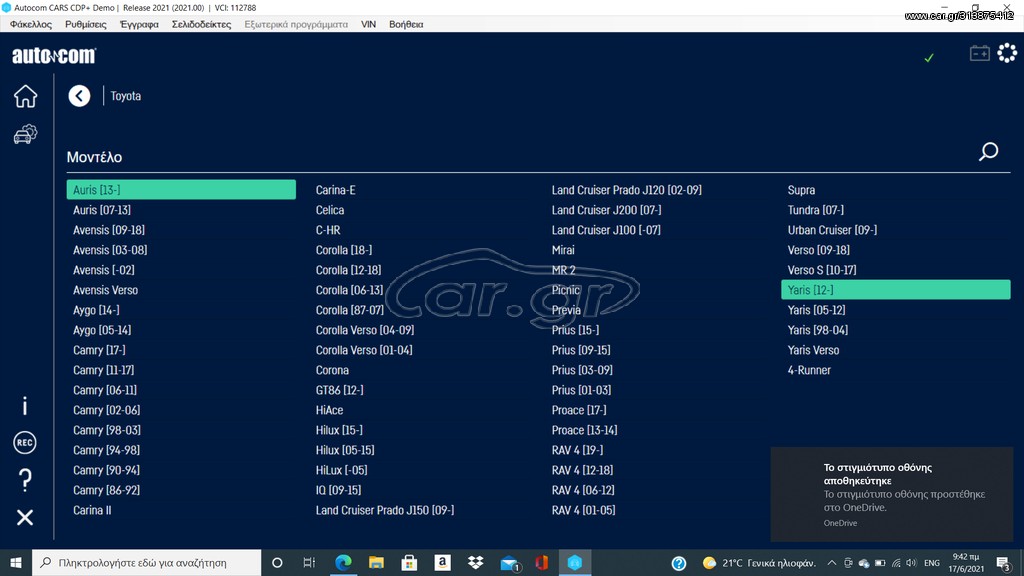Select HiAce model
Viewport: 1024px width, 576px height.
pyautogui.click(x=329, y=410)
